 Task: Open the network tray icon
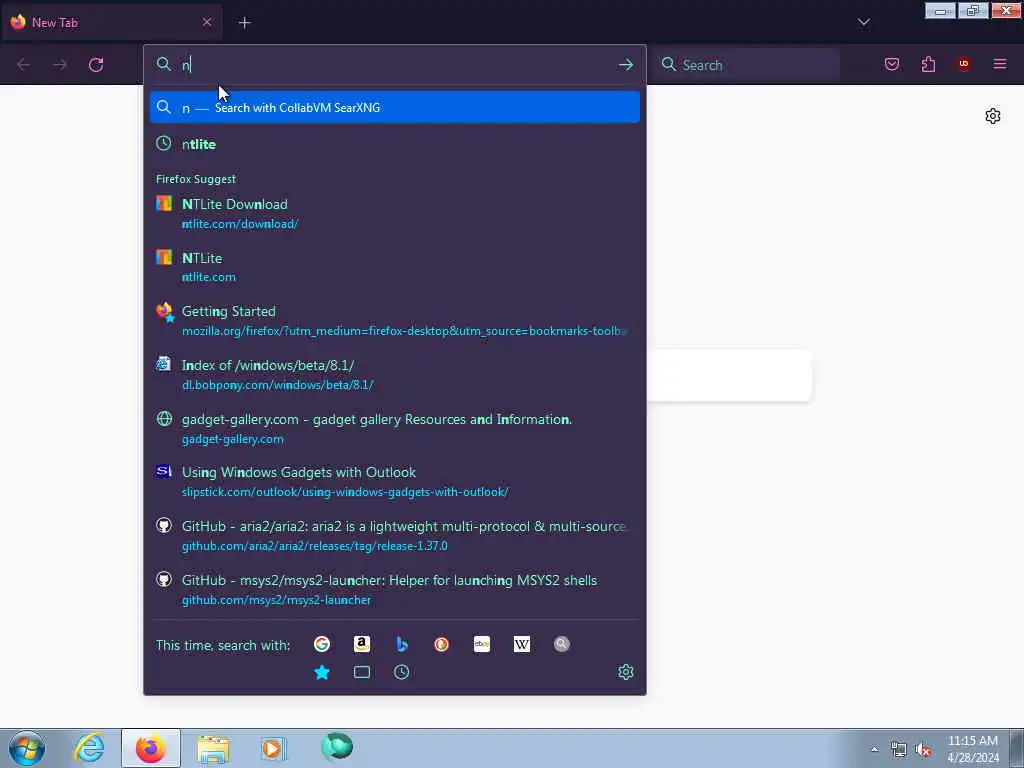[x=899, y=750]
